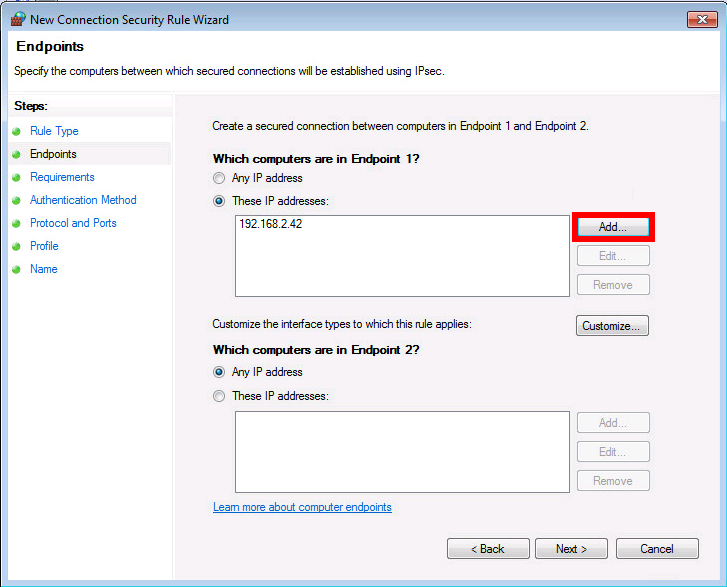Image resolution: width=727 pixels, height=587 pixels.
Task: Open the Authentication Method step
Action: (x=83, y=200)
